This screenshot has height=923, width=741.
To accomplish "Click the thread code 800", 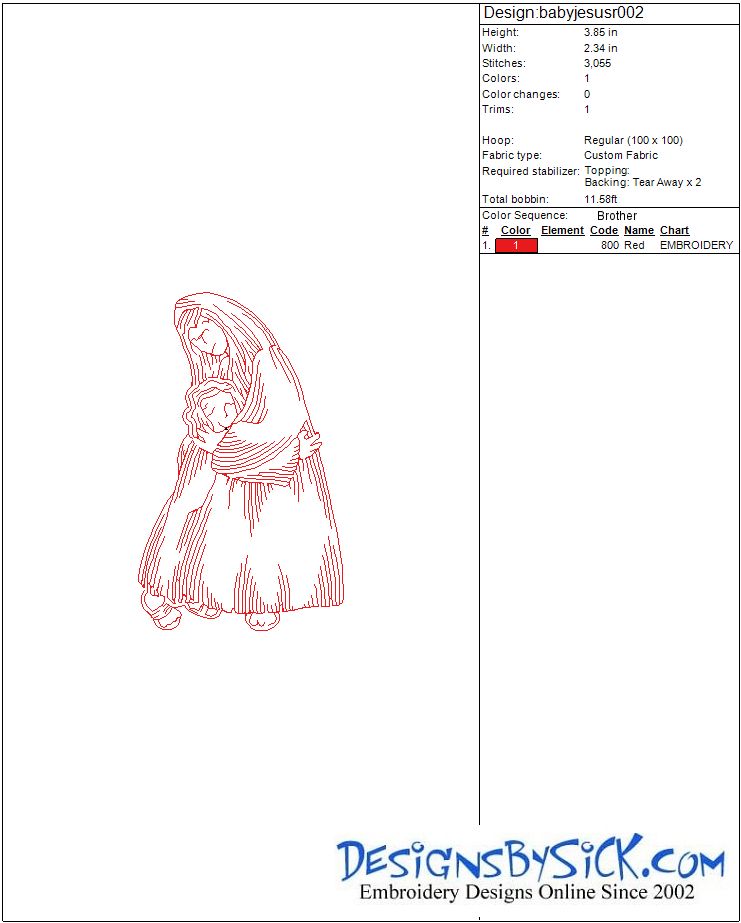I will tap(610, 245).
